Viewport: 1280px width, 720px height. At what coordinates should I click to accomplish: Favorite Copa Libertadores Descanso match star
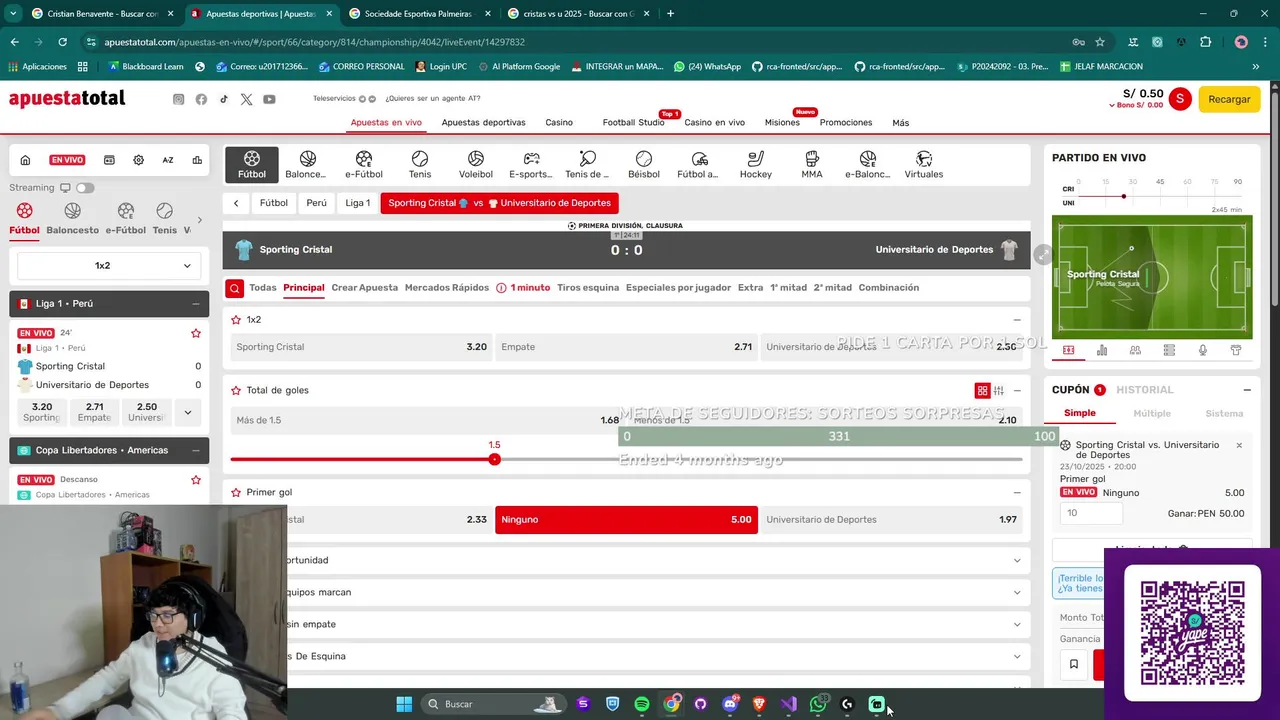(x=196, y=480)
